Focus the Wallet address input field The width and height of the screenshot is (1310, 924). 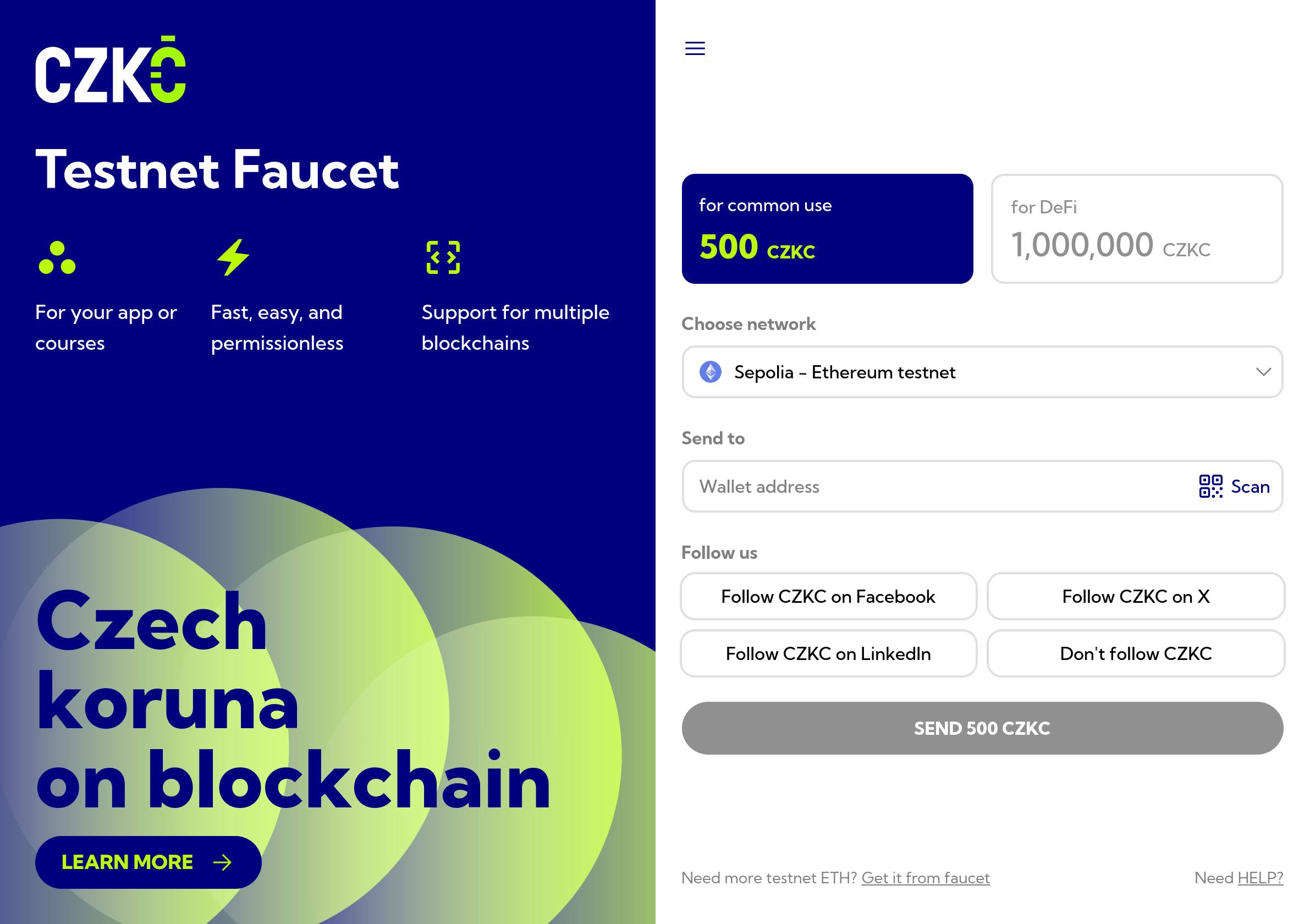[x=935, y=486]
